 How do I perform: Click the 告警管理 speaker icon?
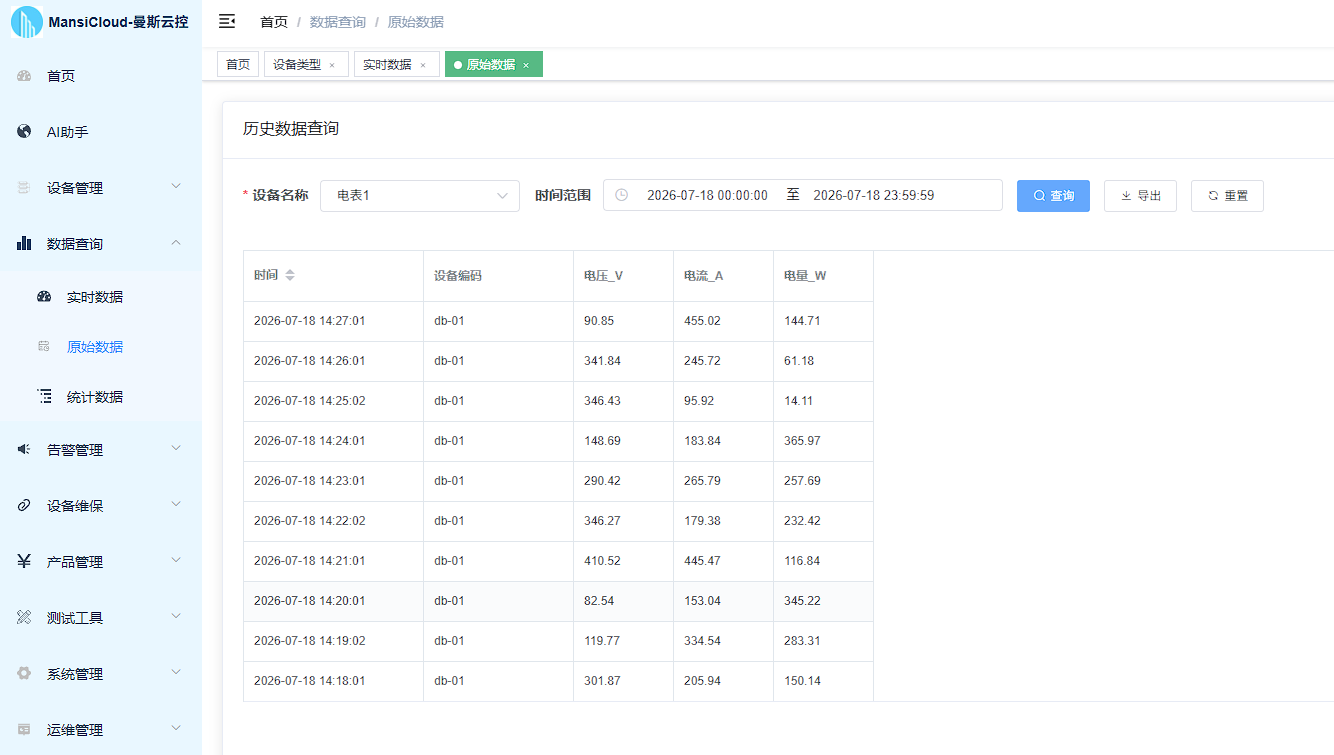(x=24, y=450)
